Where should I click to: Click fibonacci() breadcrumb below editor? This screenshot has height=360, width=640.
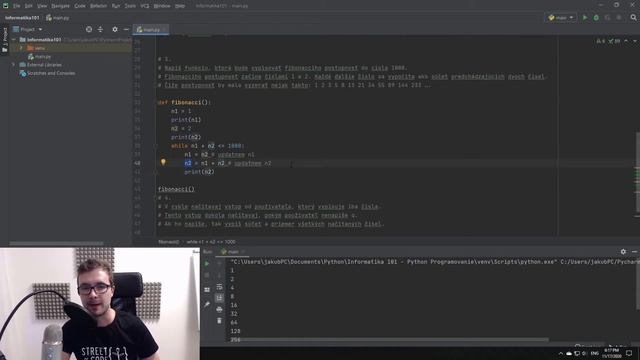pyautogui.click(x=169, y=242)
